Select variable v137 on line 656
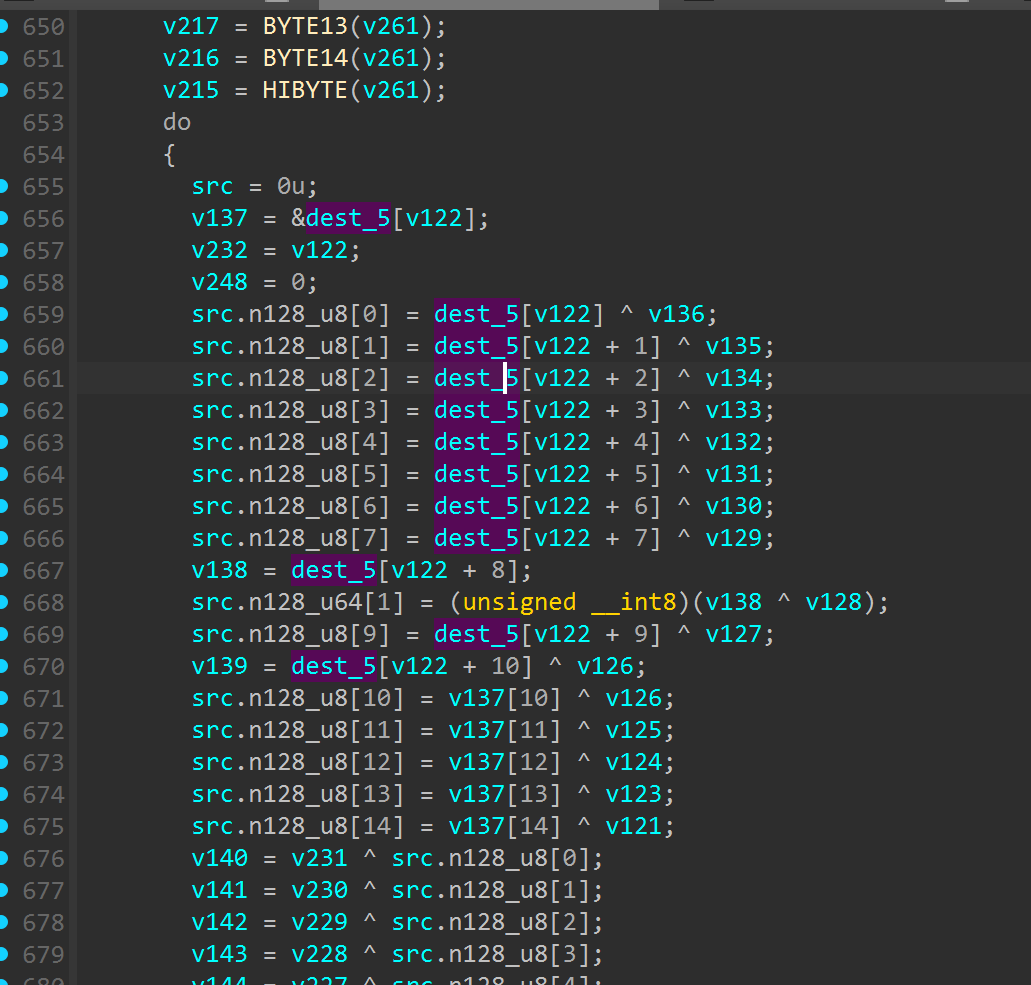The height and width of the screenshot is (985, 1031). (x=220, y=218)
